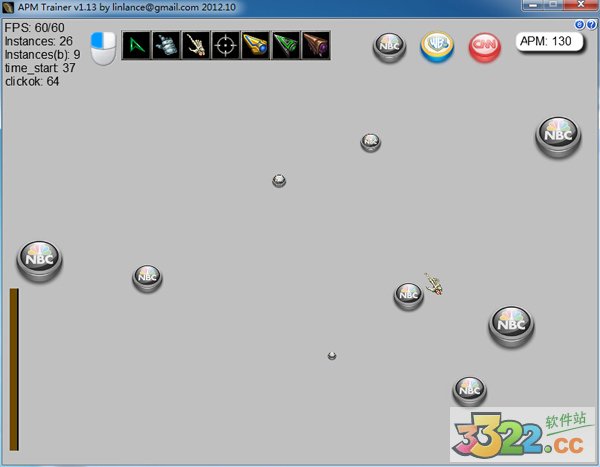This screenshot has height=467, width=600.
Task: Click the mouse button mode icon
Action: pyautogui.click(x=103, y=48)
